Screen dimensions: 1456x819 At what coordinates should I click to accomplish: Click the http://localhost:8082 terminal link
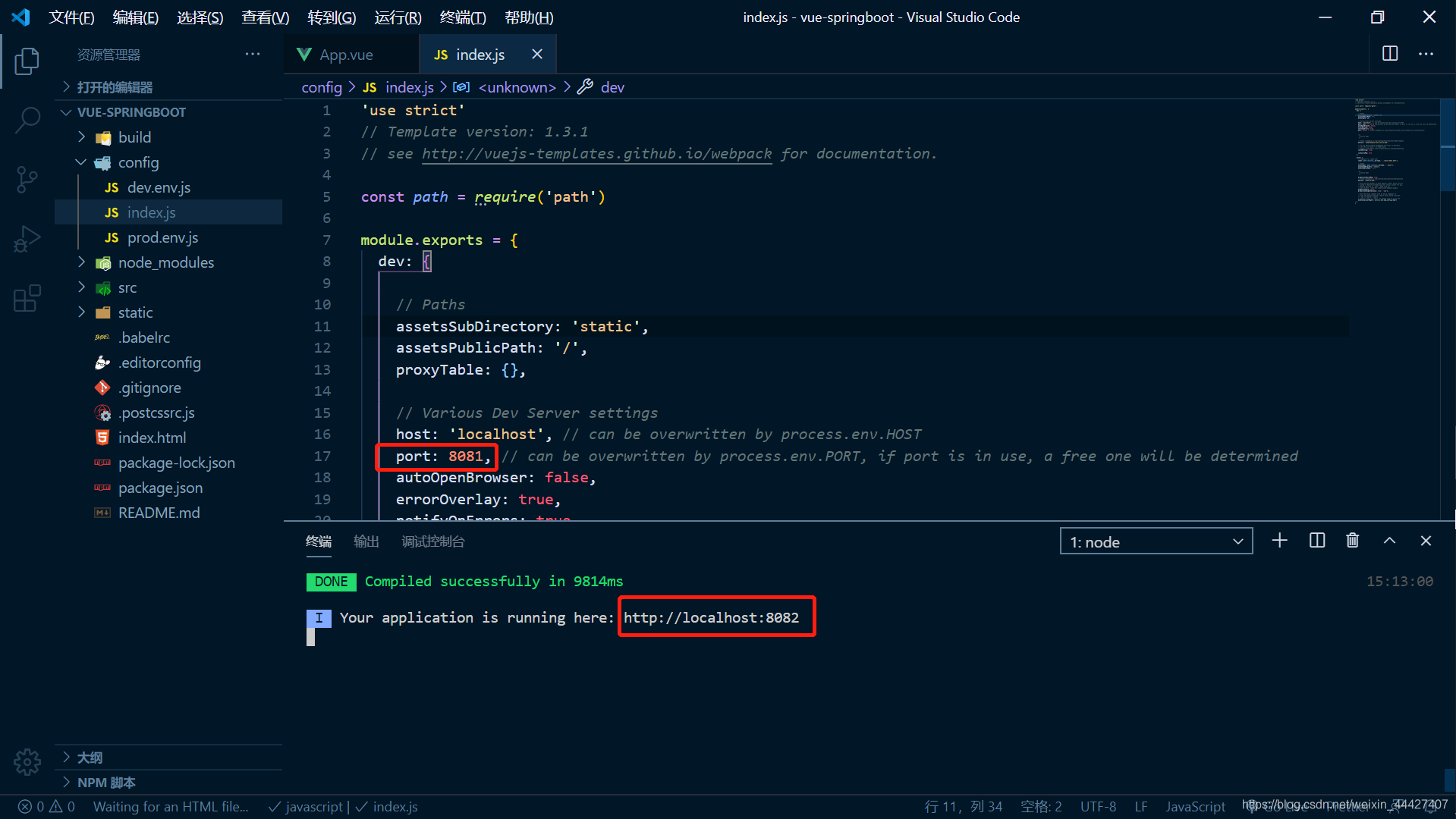711,617
